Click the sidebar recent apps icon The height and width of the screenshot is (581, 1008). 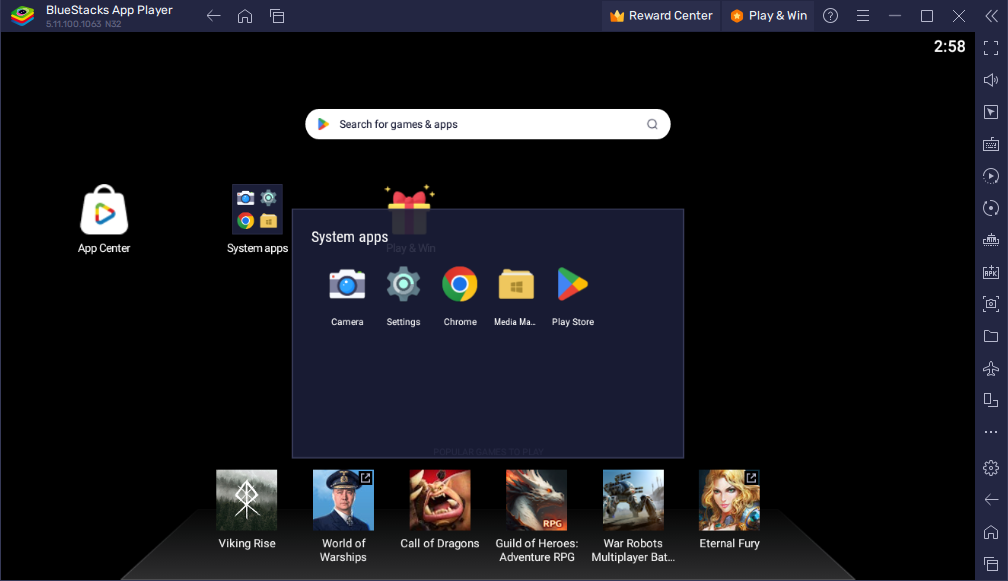pos(991,564)
